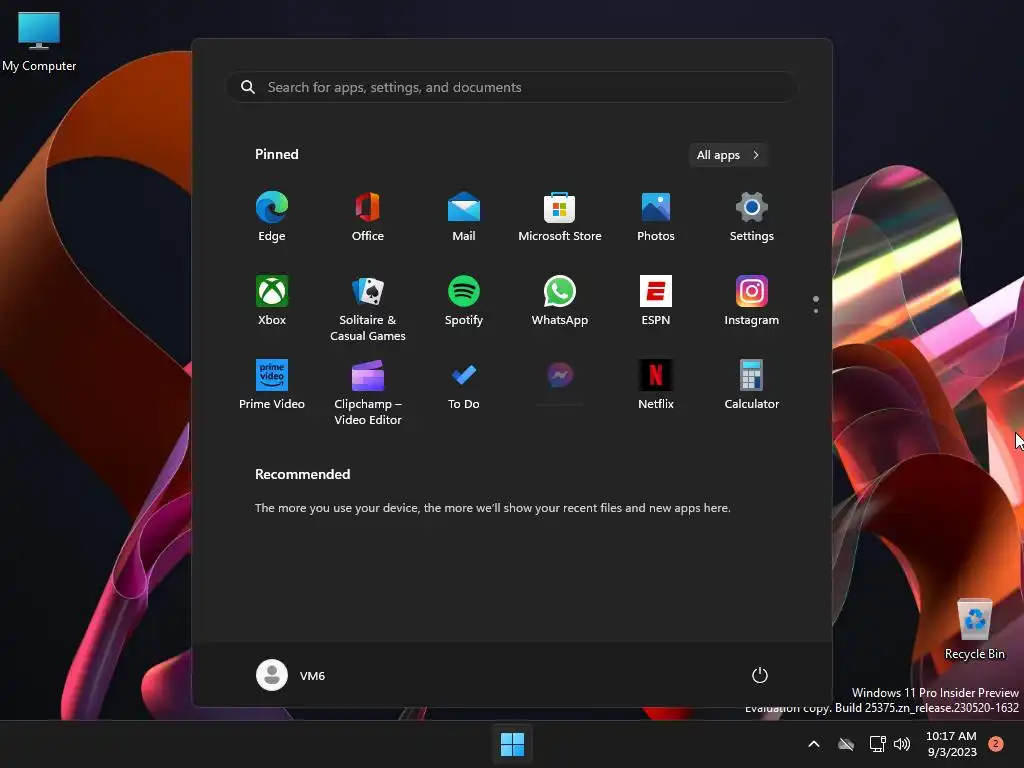Launch the Xbox app
Screen dimensions: 1024x768
[272, 300]
